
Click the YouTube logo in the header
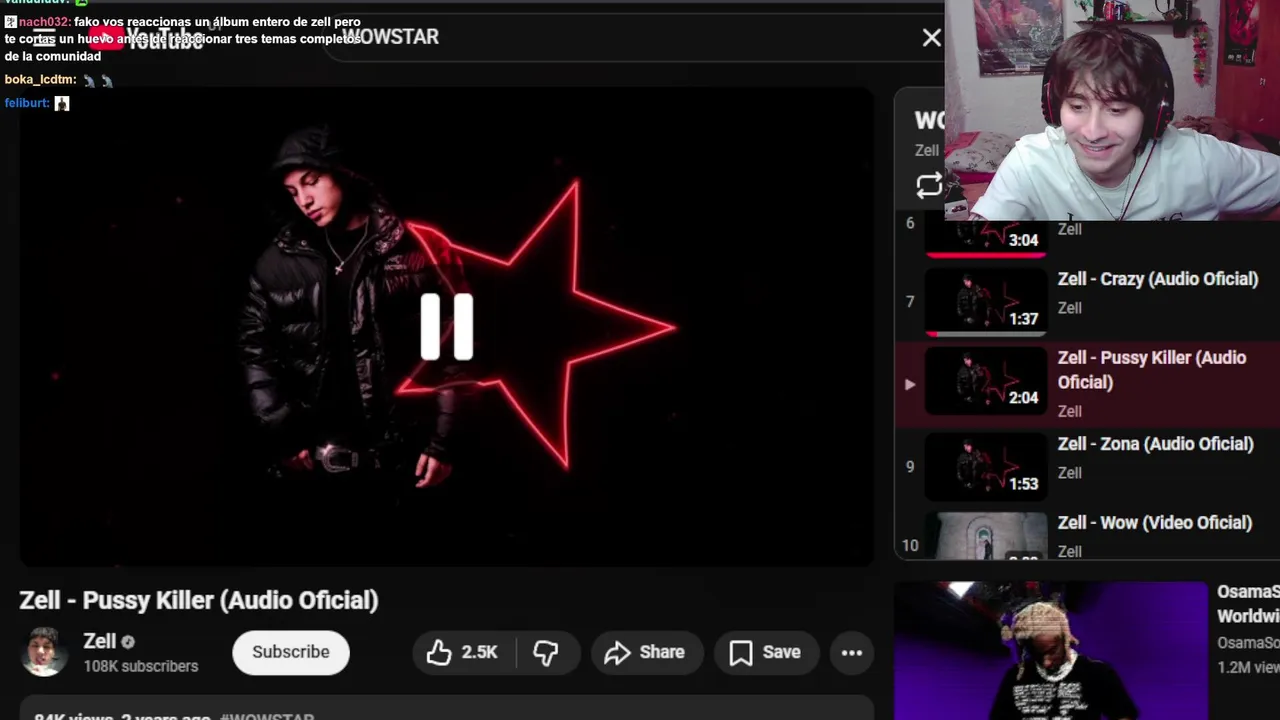[146, 39]
